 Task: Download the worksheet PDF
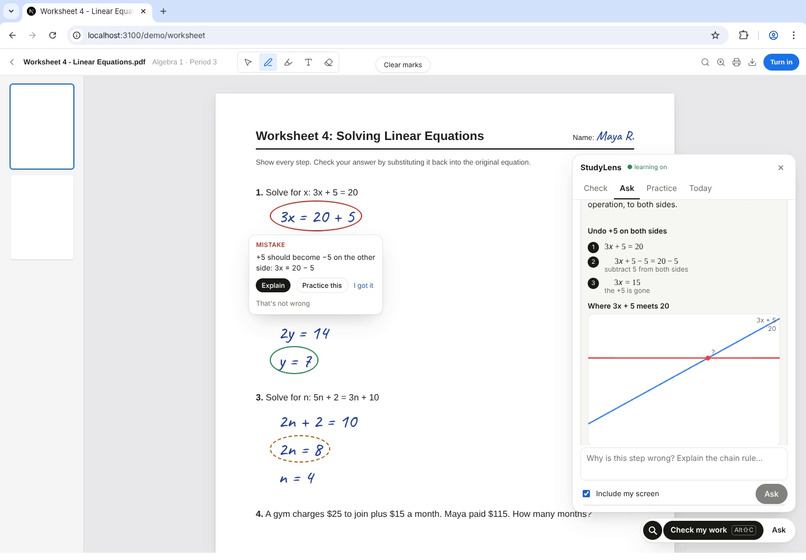click(752, 62)
